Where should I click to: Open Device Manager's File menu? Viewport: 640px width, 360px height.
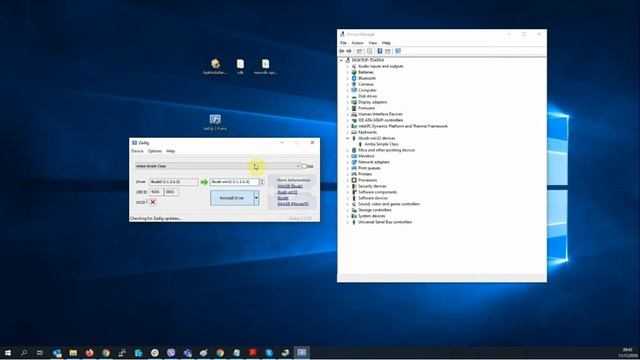click(343, 43)
